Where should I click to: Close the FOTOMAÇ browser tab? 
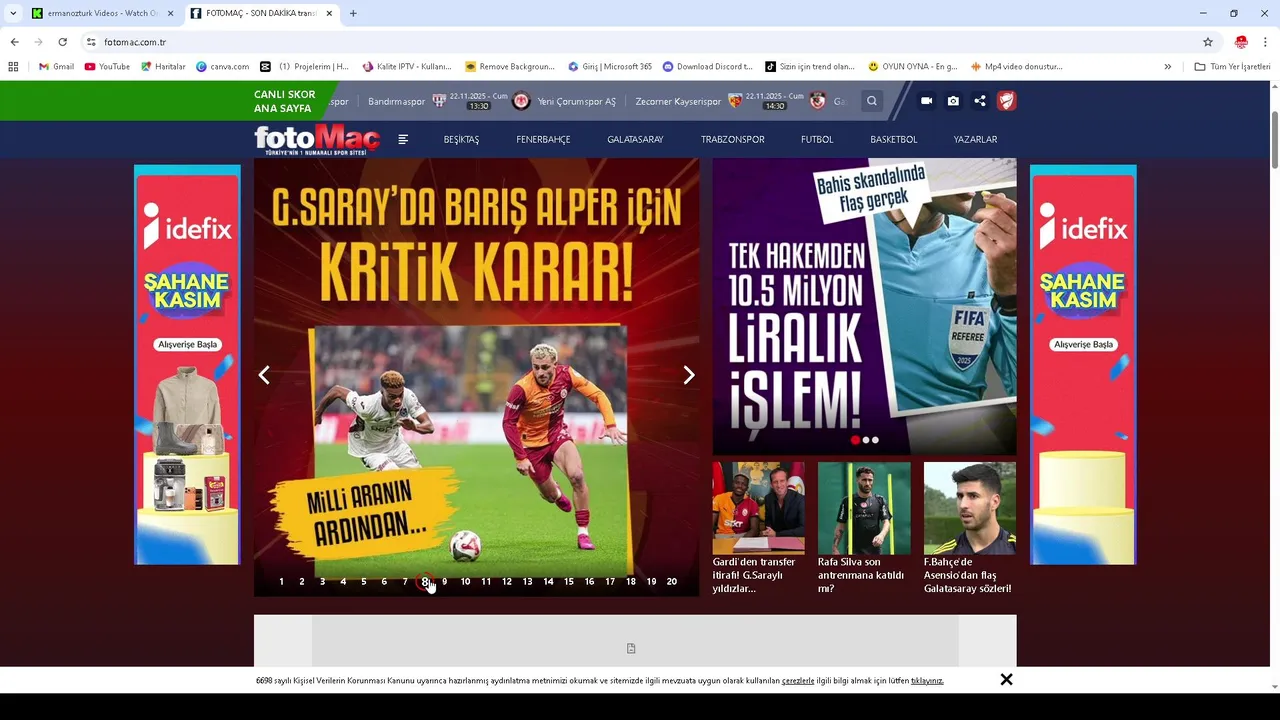pyautogui.click(x=329, y=13)
